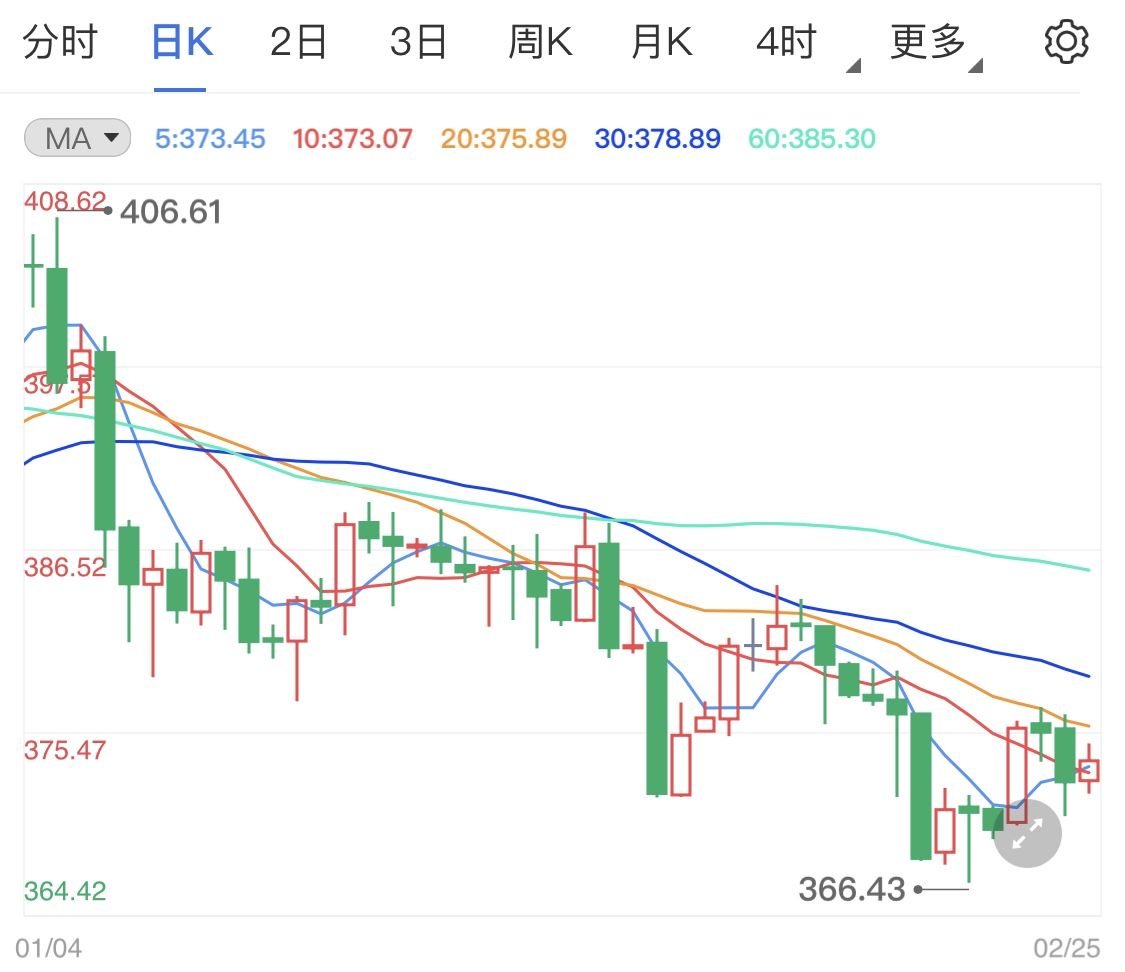Viewport: 1125px width, 972px height.
Task: Click the start date label 01/04
Action: 48,948
